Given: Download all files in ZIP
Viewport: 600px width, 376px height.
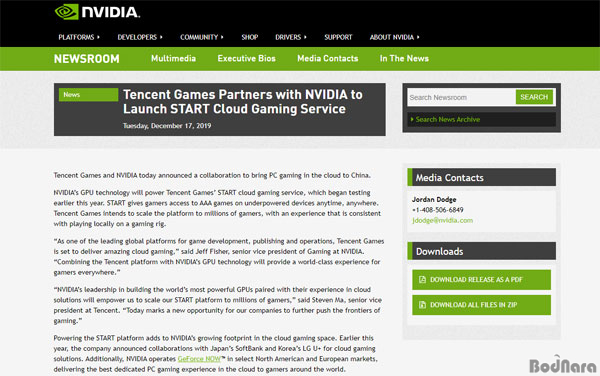Looking at the screenshot, I should click(481, 305).
